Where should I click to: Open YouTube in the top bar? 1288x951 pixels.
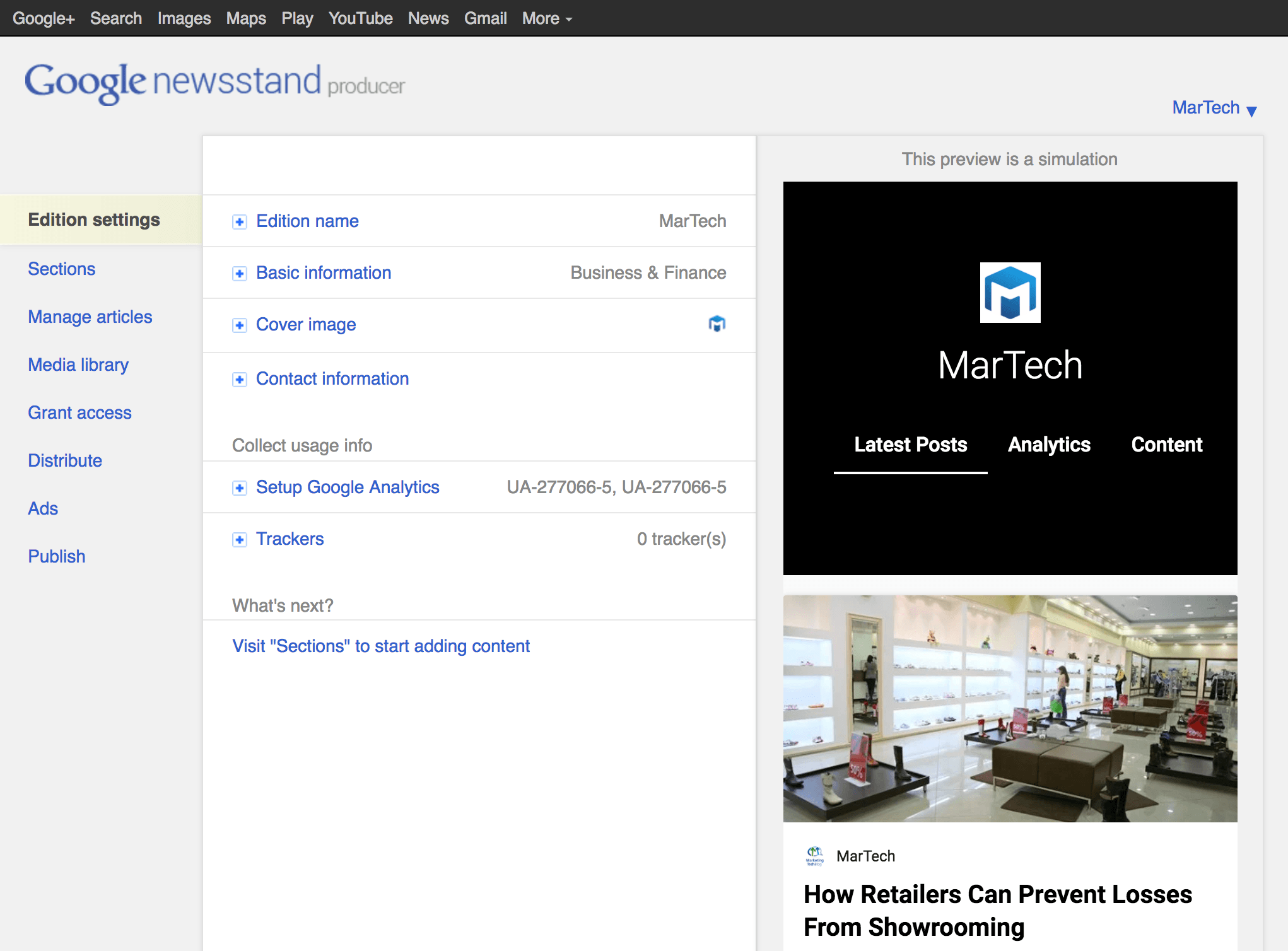point(361,18)
